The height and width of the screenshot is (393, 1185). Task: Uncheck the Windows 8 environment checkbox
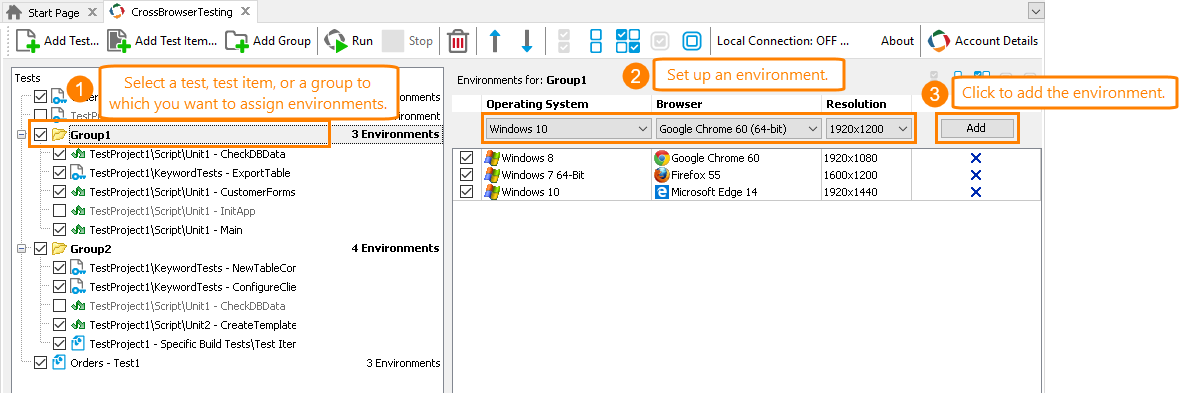click(466, 158)
